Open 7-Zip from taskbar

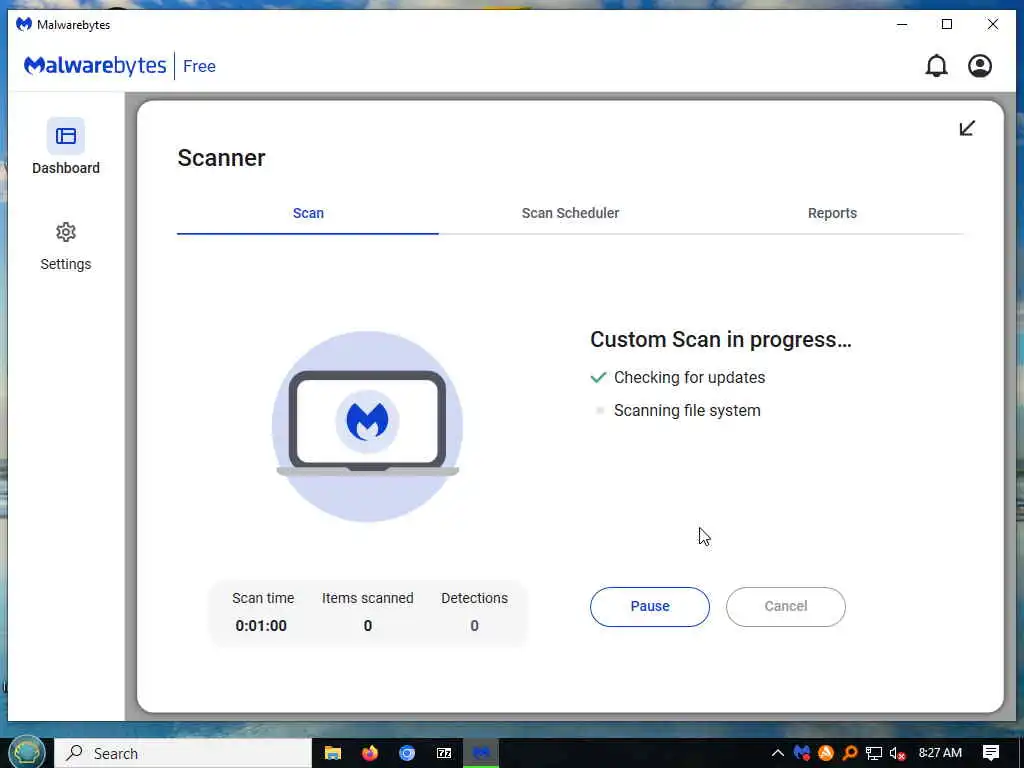pos(444,753)
